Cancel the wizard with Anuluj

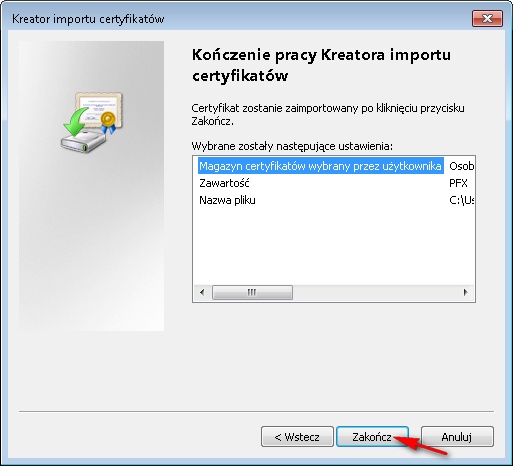point(457,436)
